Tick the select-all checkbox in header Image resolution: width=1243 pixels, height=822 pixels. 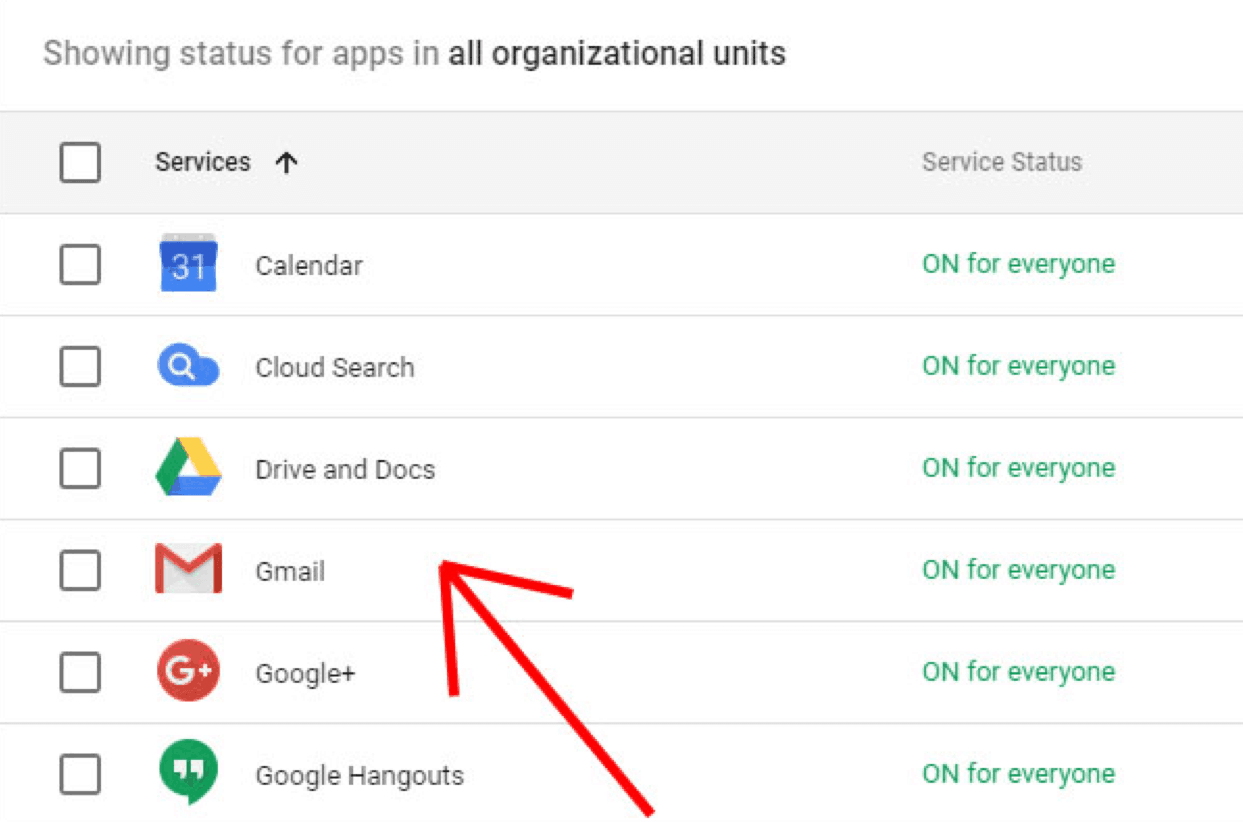pos(80,162)
